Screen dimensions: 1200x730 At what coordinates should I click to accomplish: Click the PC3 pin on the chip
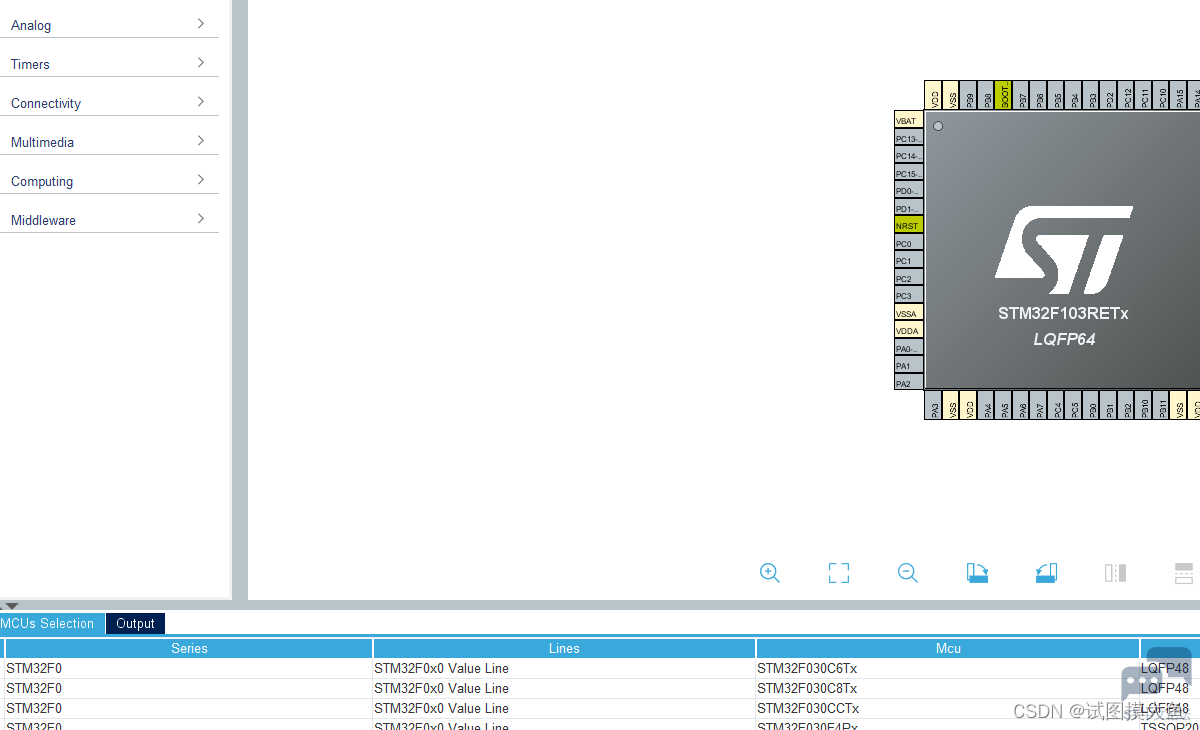(x=909, y=295)
